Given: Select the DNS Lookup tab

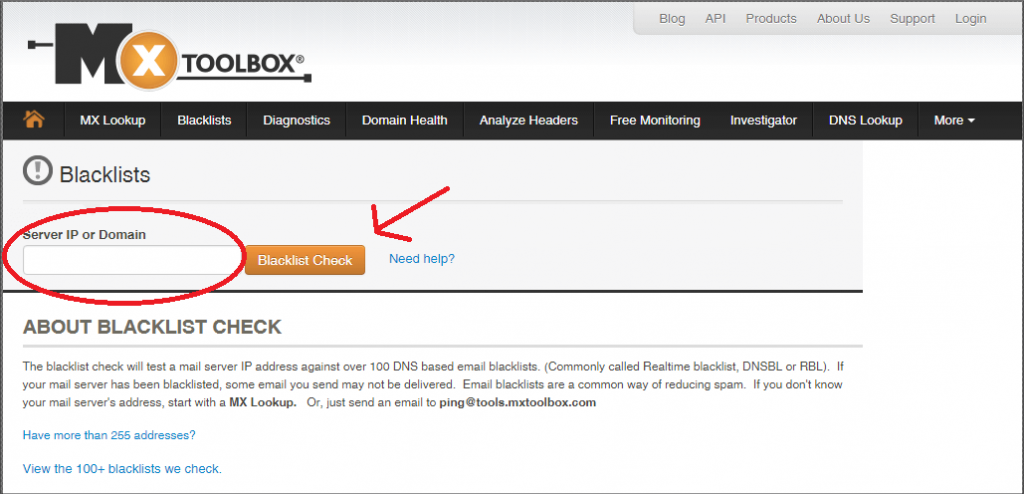Looking at the screenshot, I should point(865,120).
